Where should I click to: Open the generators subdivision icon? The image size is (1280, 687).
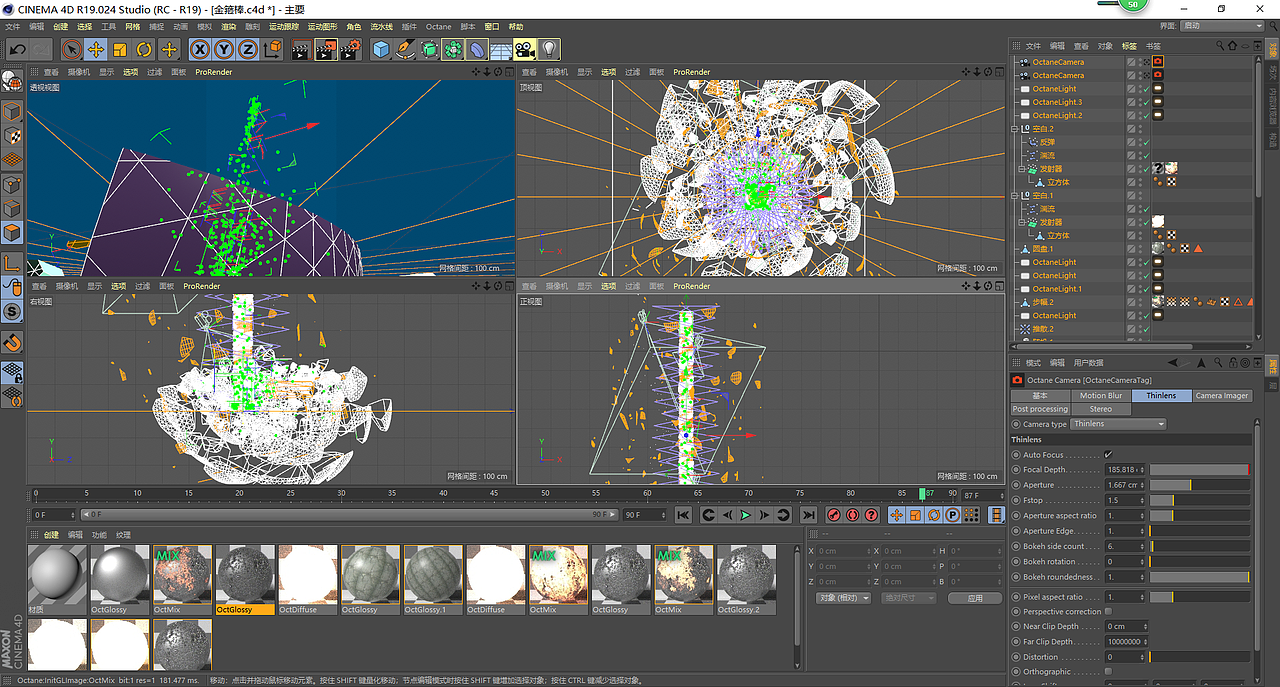429,49
